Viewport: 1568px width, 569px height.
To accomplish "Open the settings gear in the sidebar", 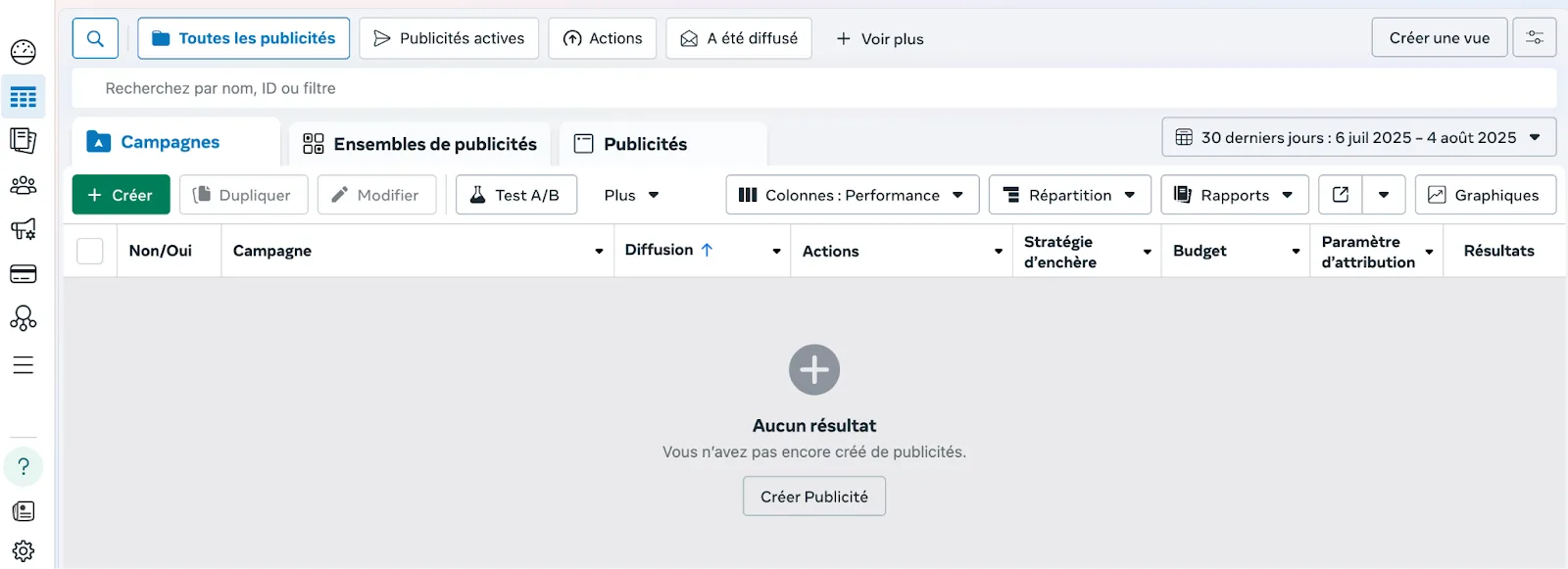I will click(x=24, y=551).
